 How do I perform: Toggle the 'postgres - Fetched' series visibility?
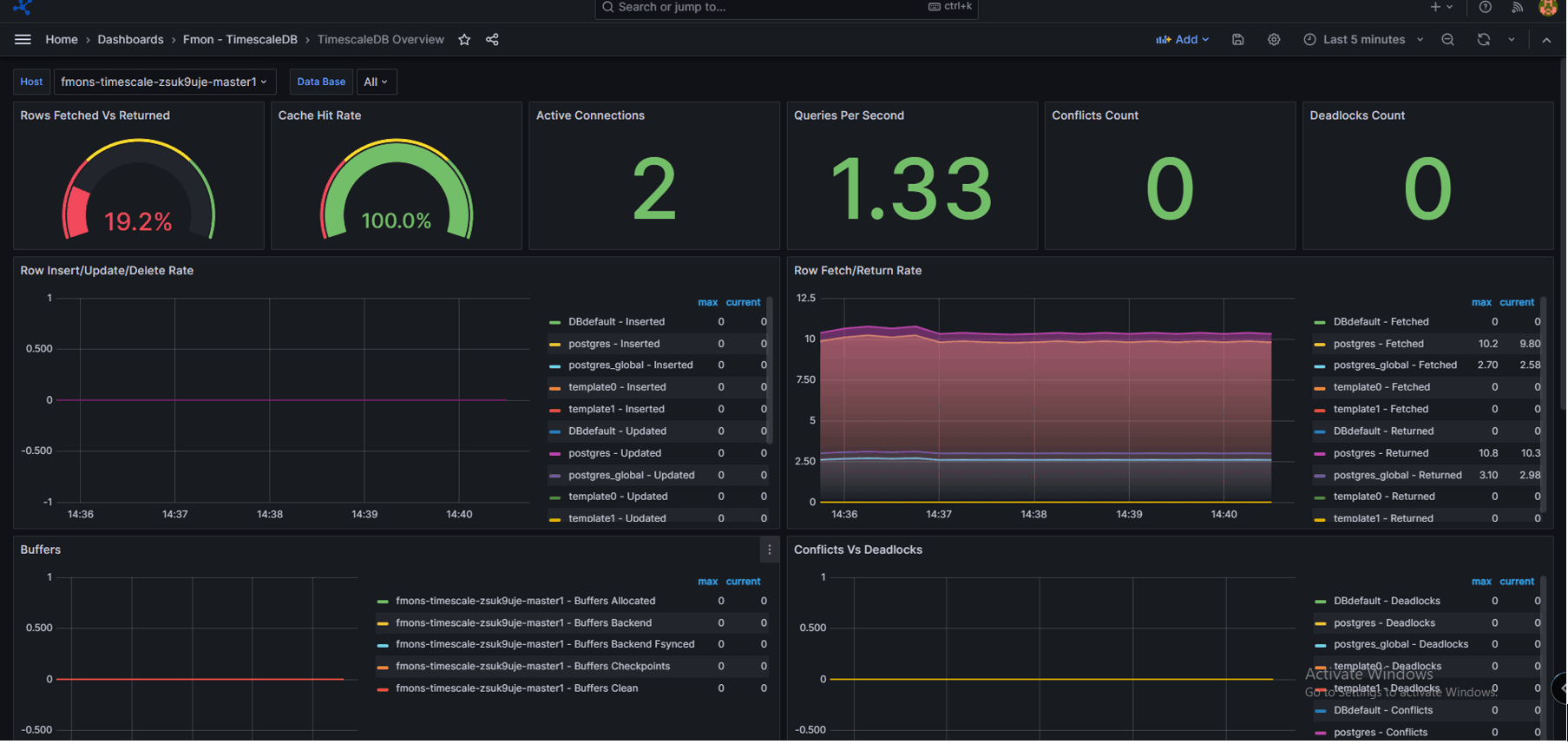1378,345
